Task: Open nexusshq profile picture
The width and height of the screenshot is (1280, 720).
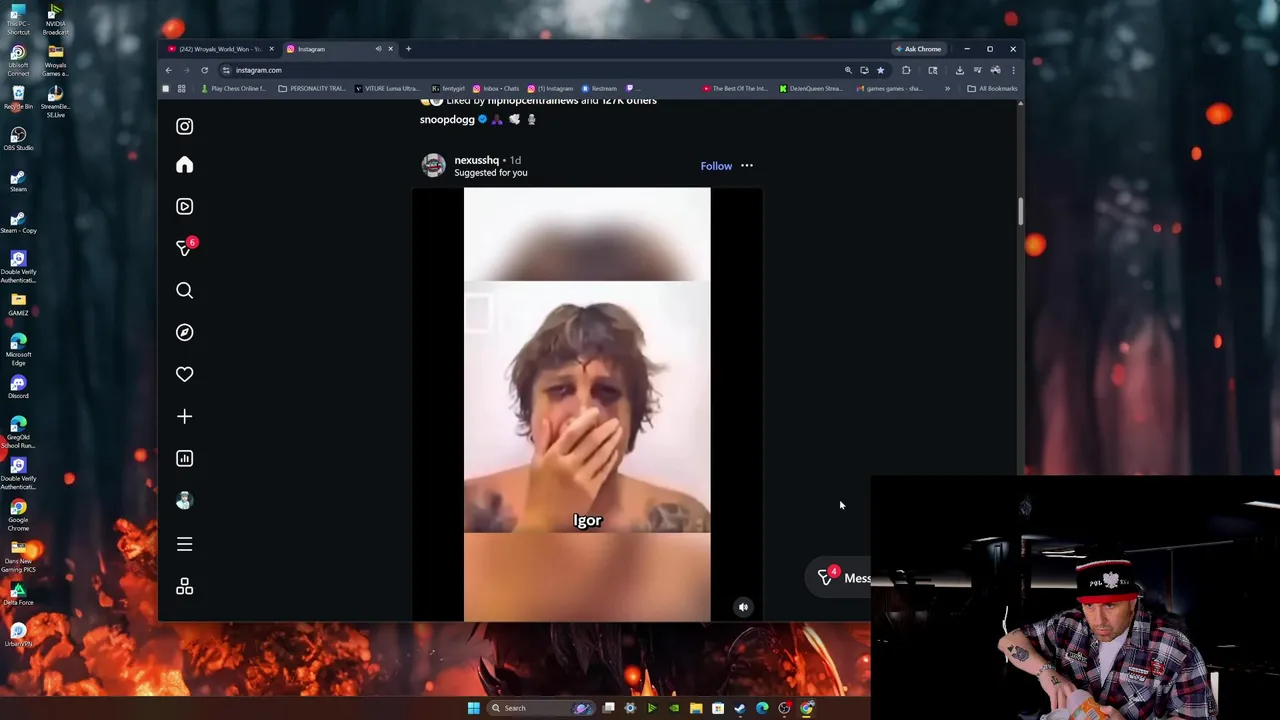Action: [433, 166]
